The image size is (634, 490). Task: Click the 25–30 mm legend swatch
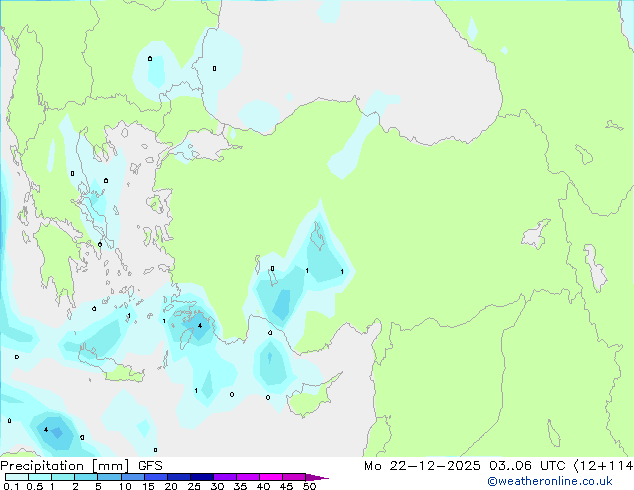tap(201, 477)
